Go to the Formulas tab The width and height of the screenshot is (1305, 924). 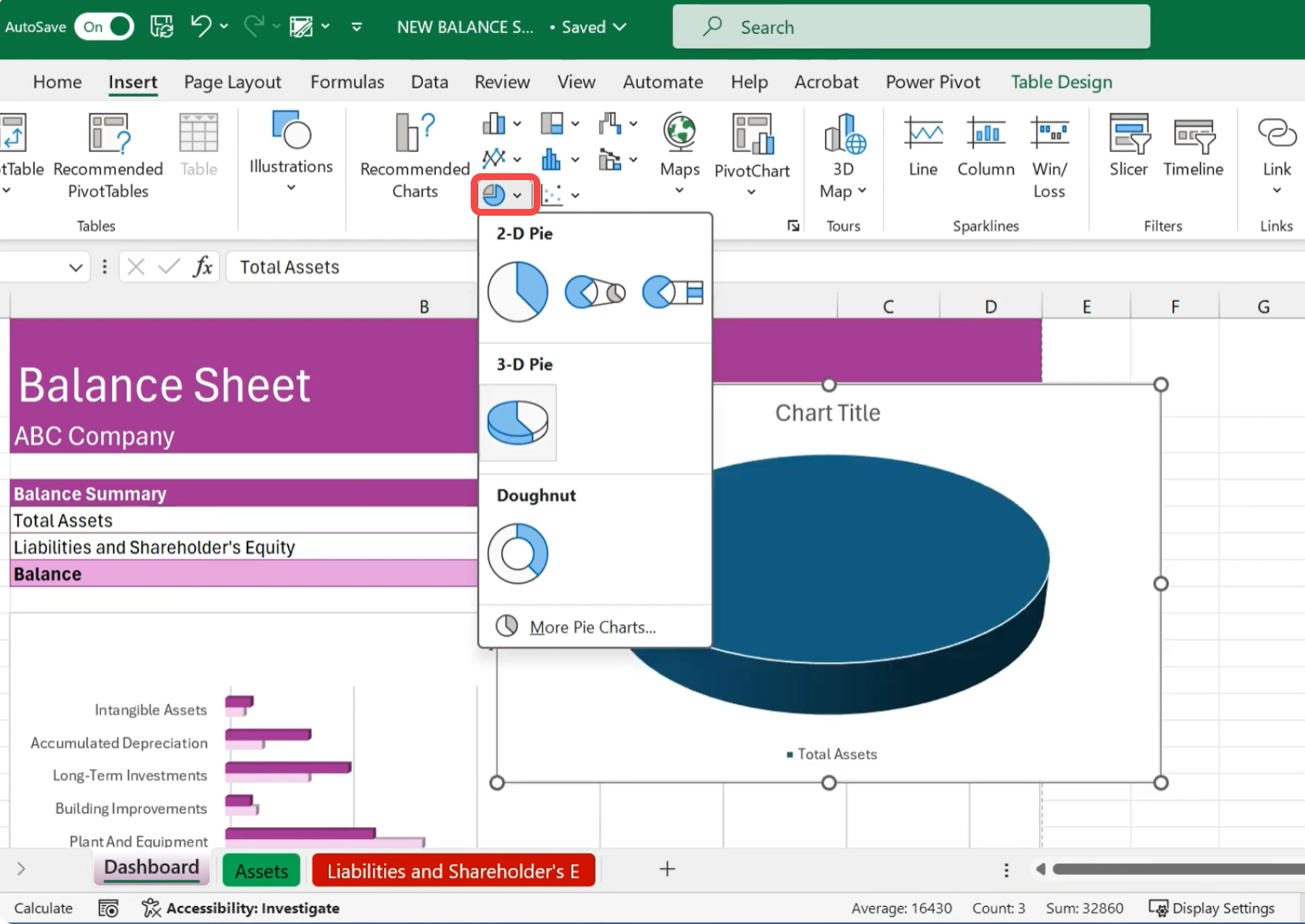click(347, 82)
